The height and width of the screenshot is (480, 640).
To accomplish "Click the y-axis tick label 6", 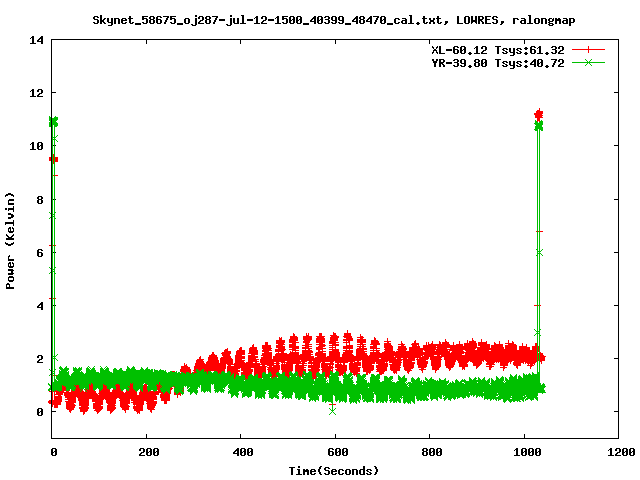I will click(x=40, y=253).
